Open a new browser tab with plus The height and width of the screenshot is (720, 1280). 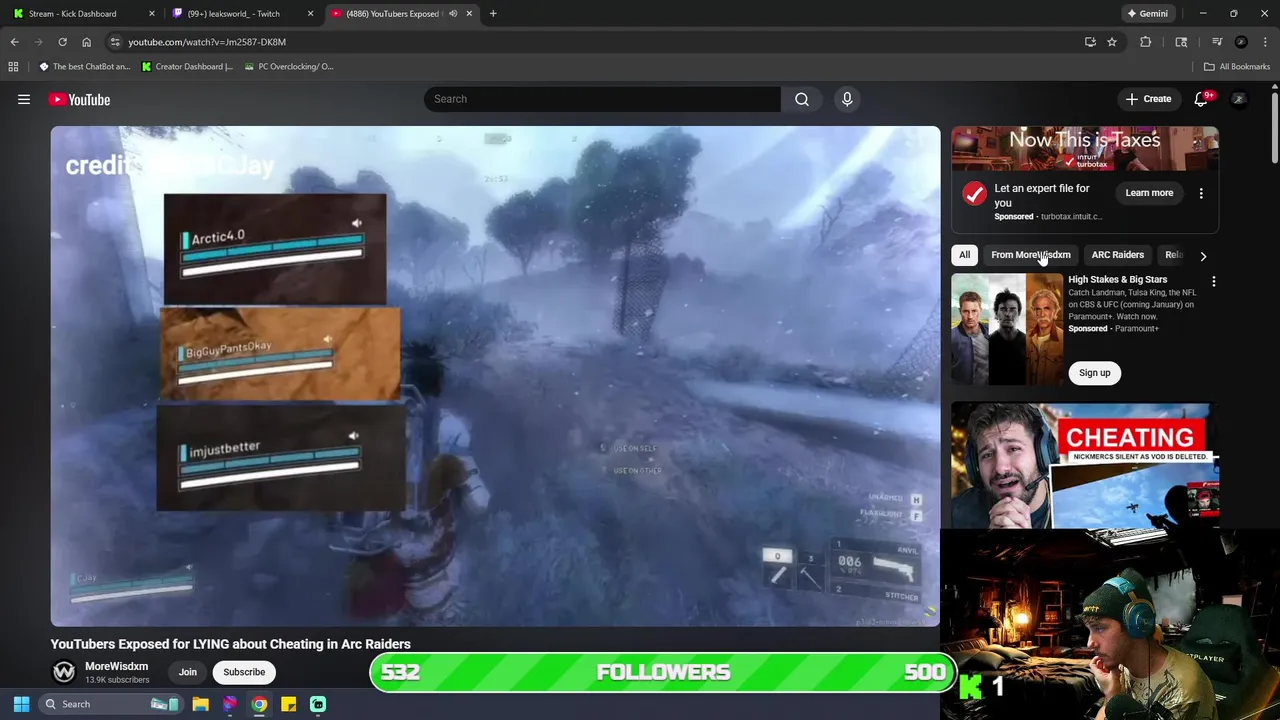coord(493,14)
